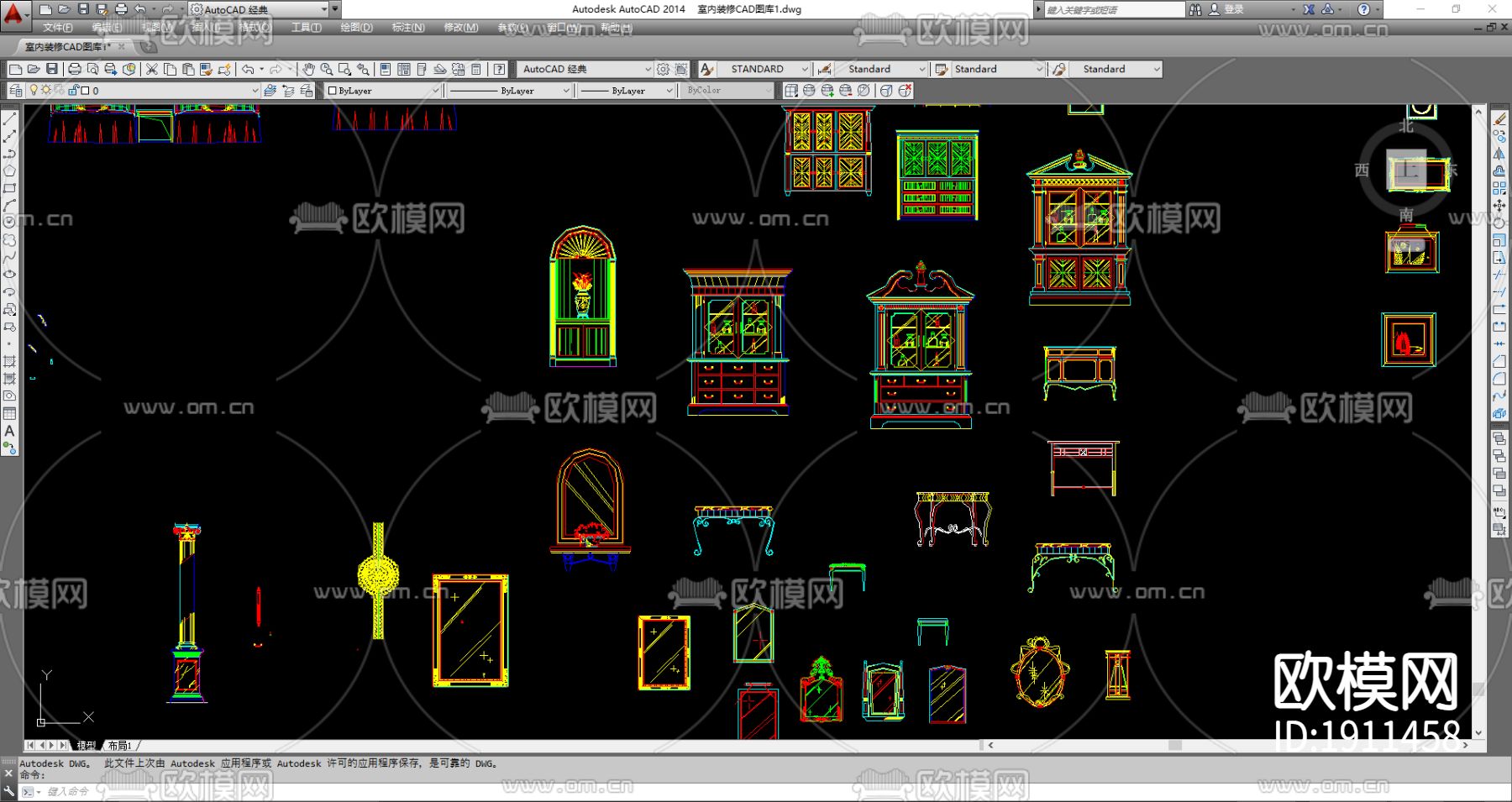1512x802 pixels.
Task: Select the Polygon draw tool
Action: click(x=10, y=170)
